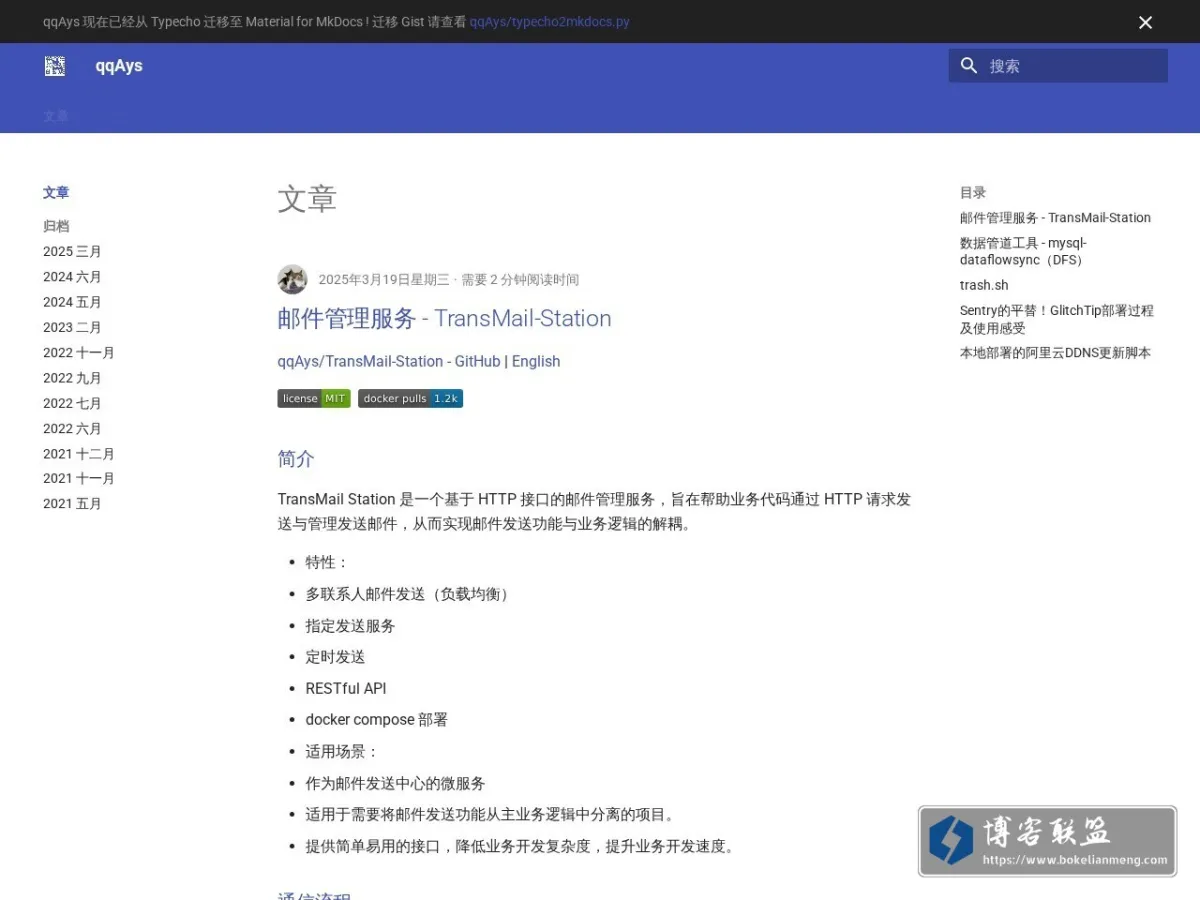
Task: Switch to the English version link
Action: pyautogui.click(x=536, y=361)
